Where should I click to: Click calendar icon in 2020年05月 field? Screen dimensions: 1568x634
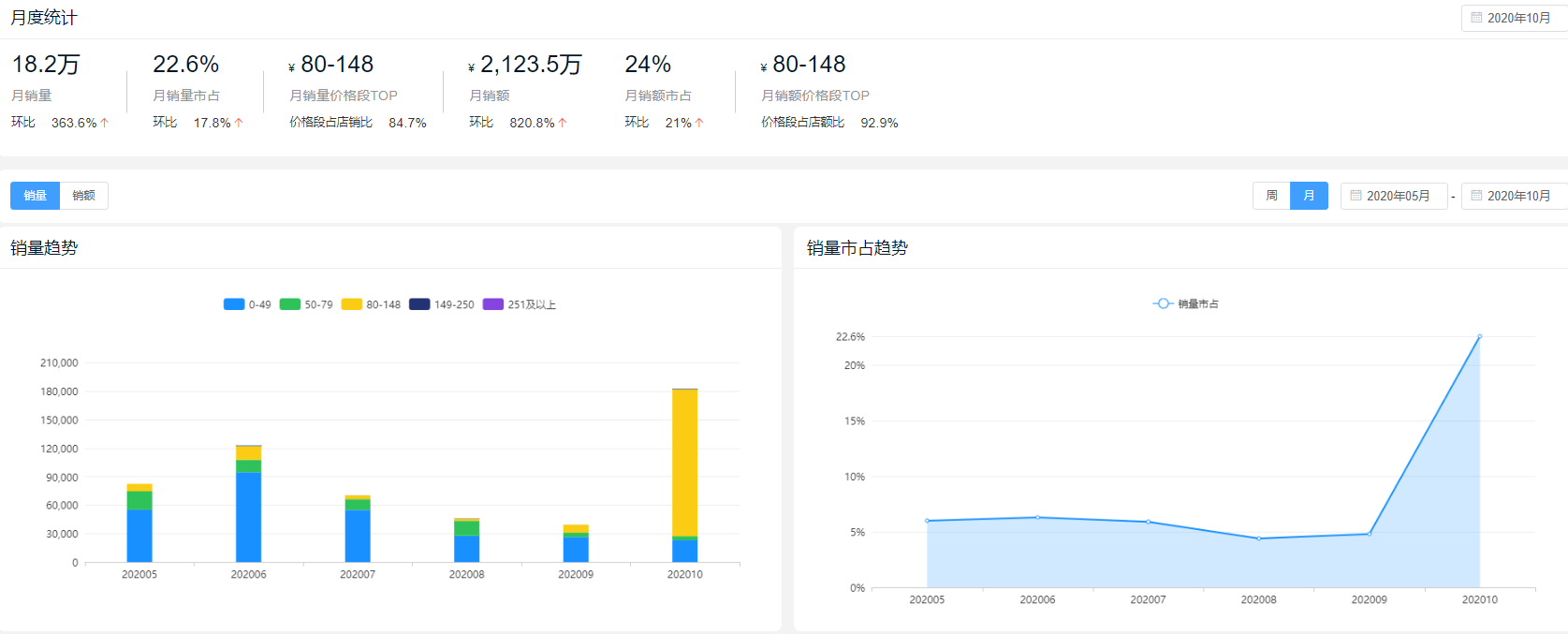[1356, 196]
